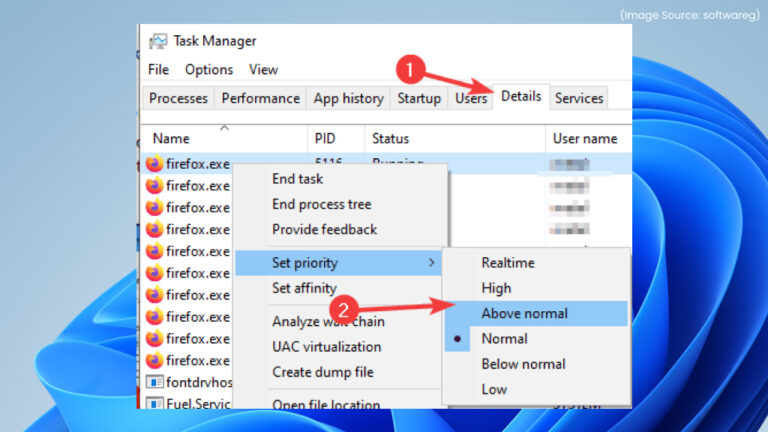
Task: Sort by the PID column header
Action: [x=336, y=139]
